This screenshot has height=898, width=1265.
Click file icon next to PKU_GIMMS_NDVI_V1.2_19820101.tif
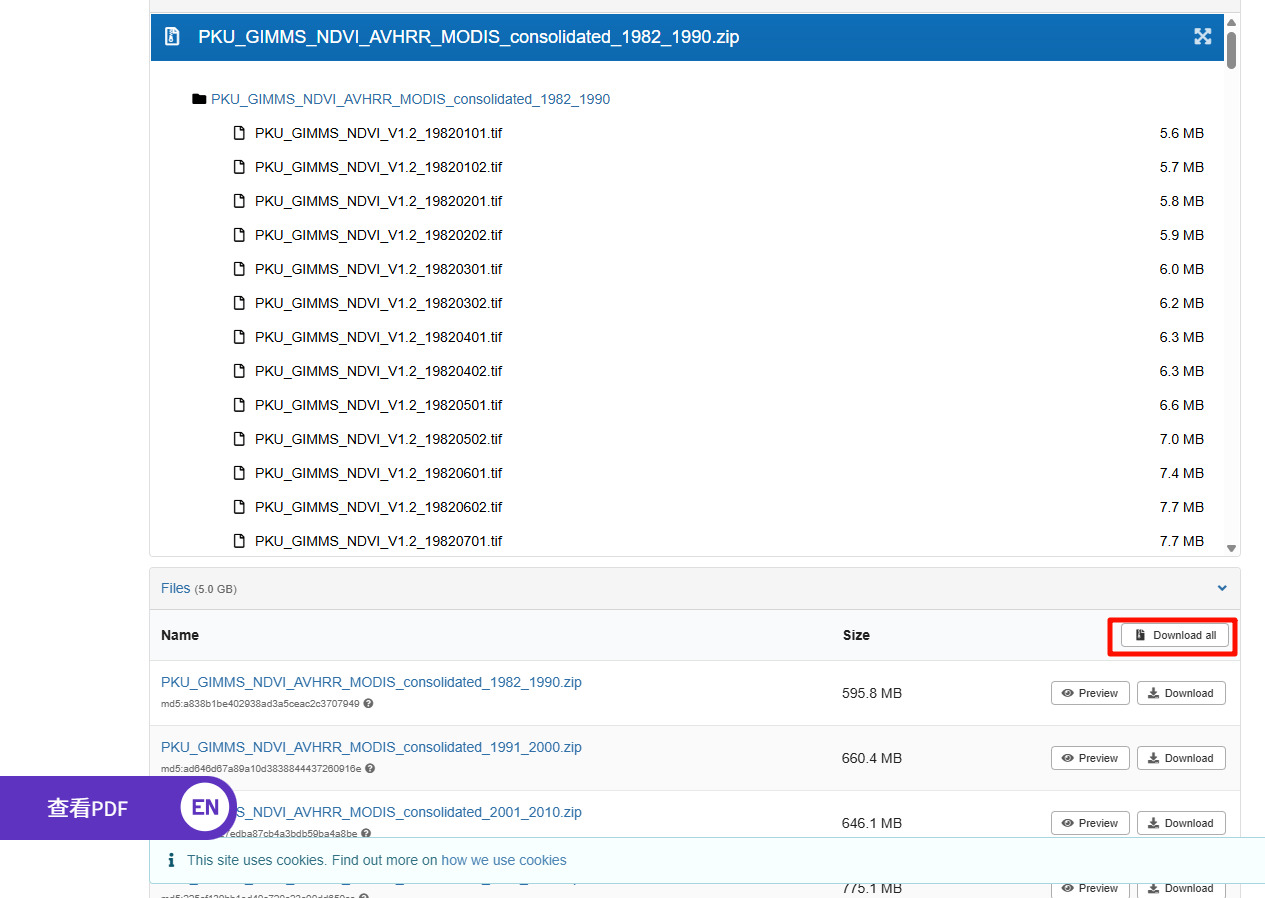click(x=239, y=133)
